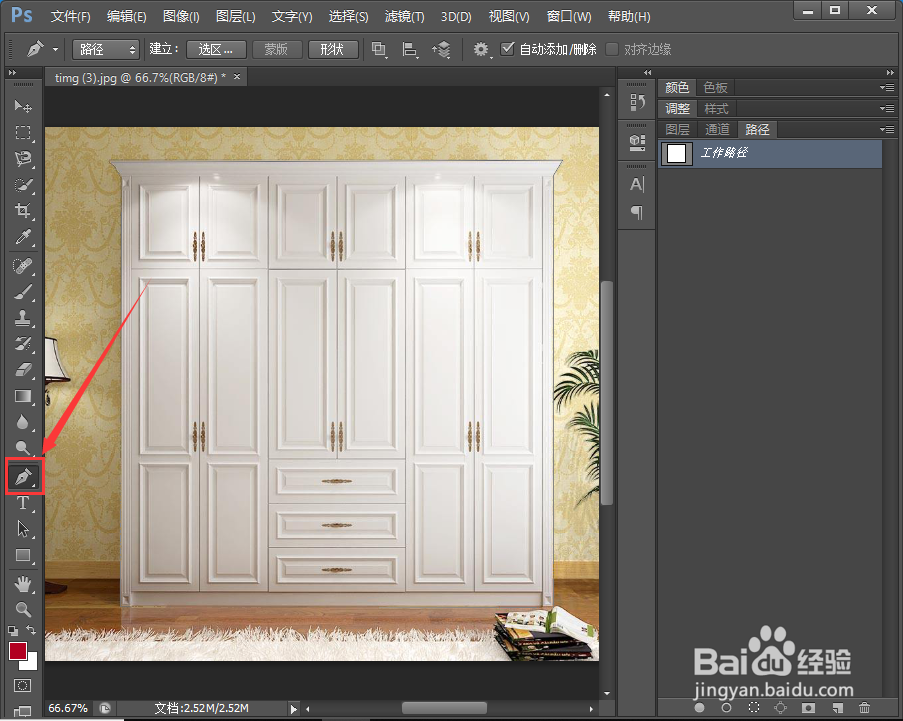Select the Blur tool

23,422
